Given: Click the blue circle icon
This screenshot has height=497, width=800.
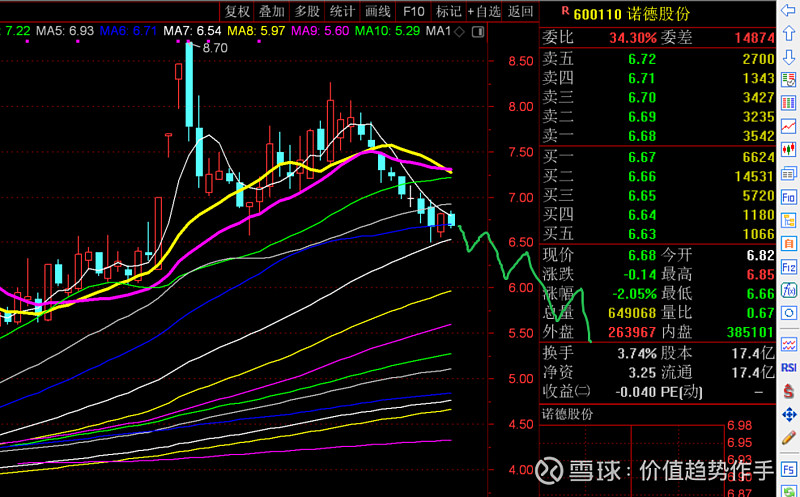Looking at the screenshot, I should pyautogui.click(x=788, y=313).
